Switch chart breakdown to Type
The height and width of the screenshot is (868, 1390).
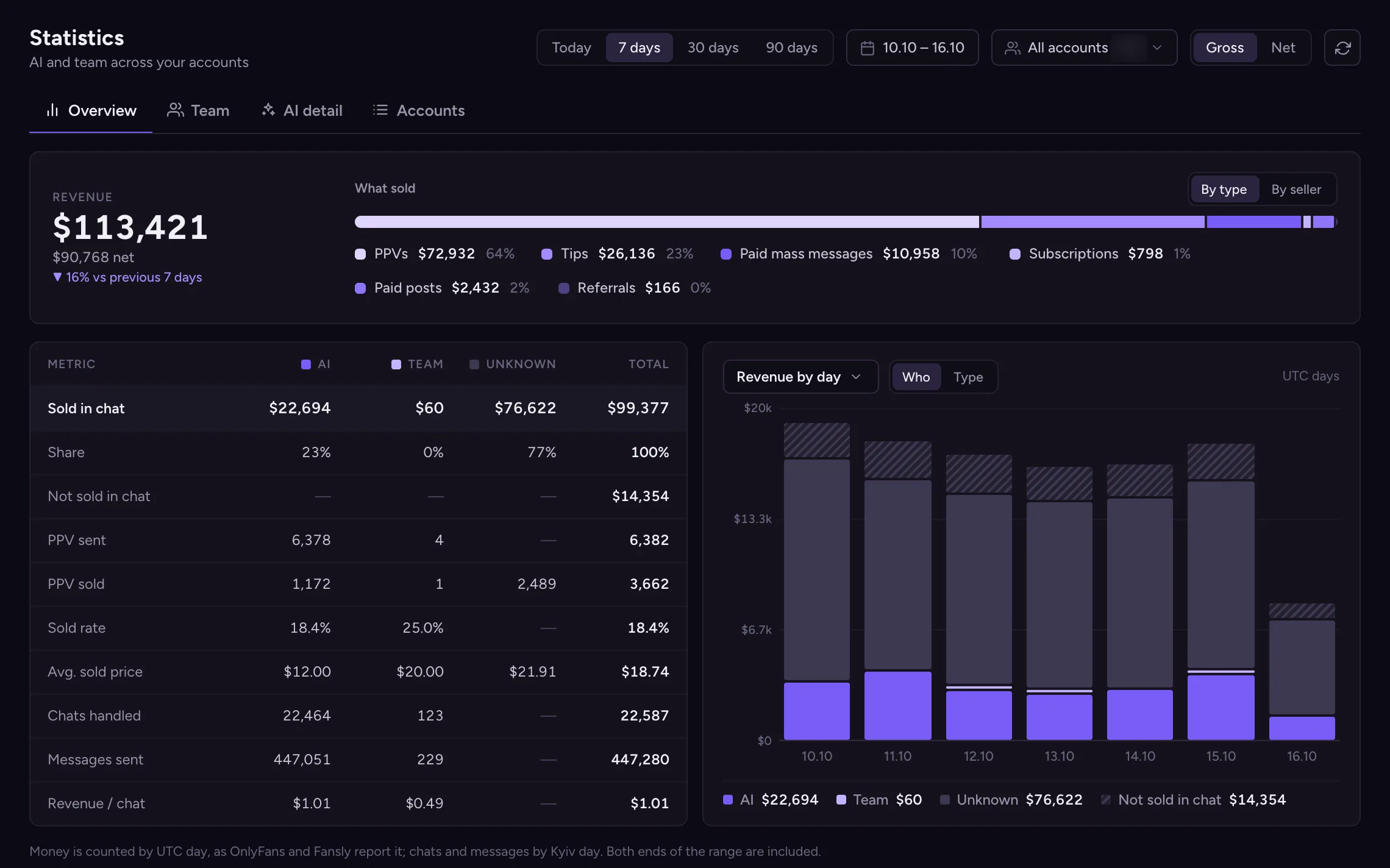tap(968, 377)
